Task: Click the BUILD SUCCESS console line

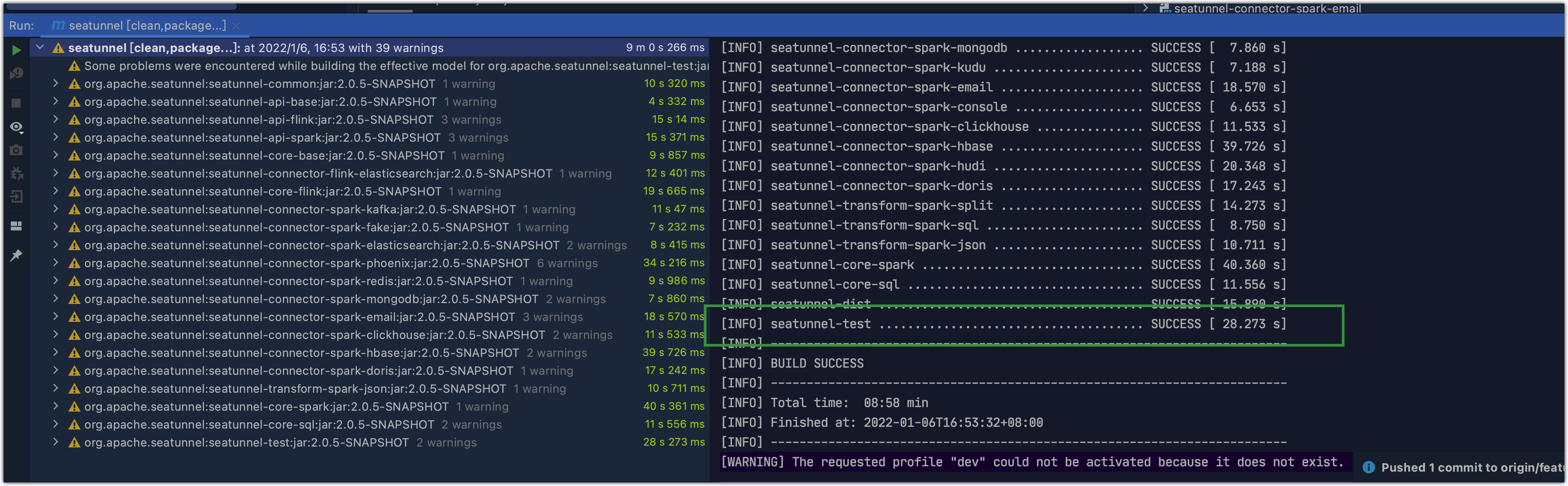Action: 817,363
